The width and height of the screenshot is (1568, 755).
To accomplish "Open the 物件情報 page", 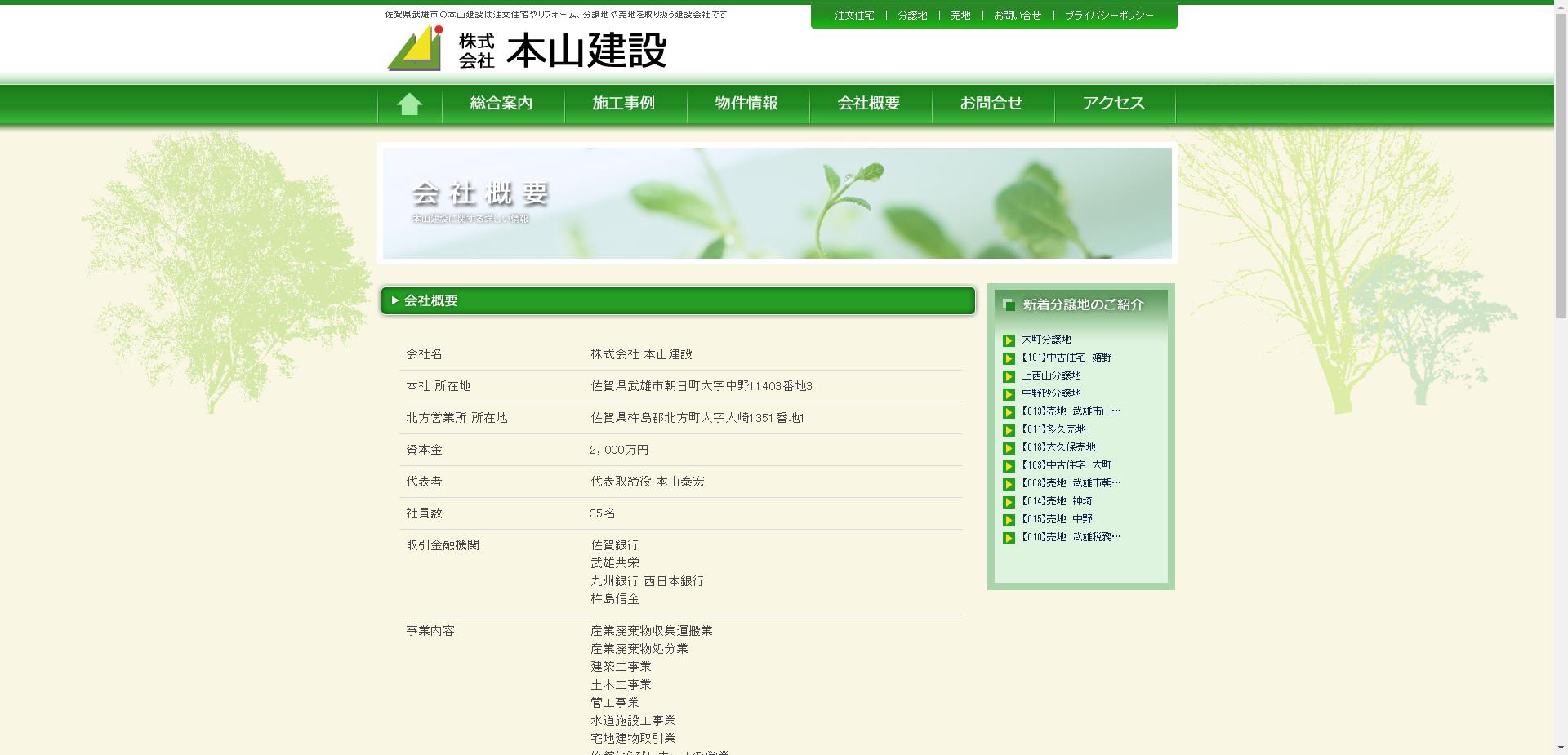I will pos(747,104).
